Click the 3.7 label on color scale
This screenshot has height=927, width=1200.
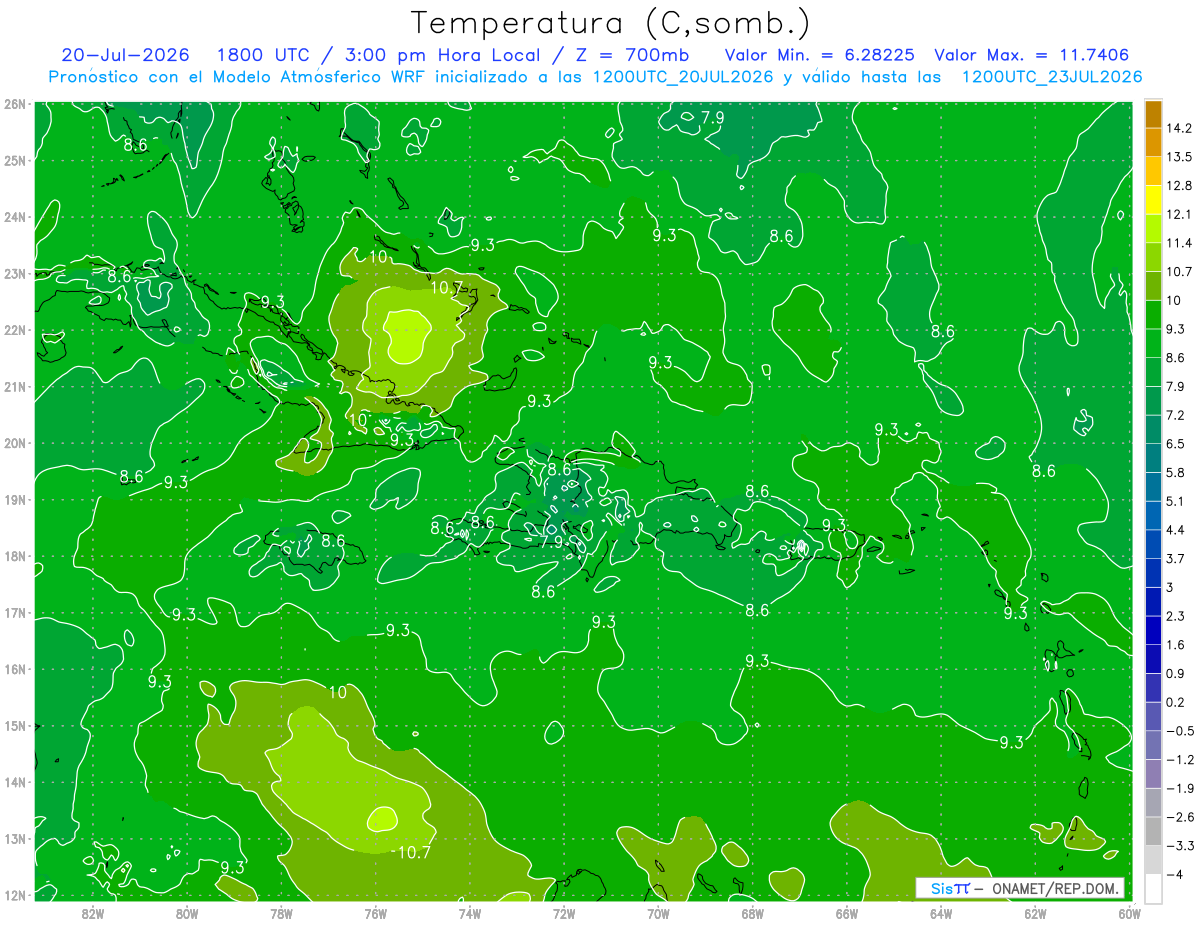pos(1176,558)
